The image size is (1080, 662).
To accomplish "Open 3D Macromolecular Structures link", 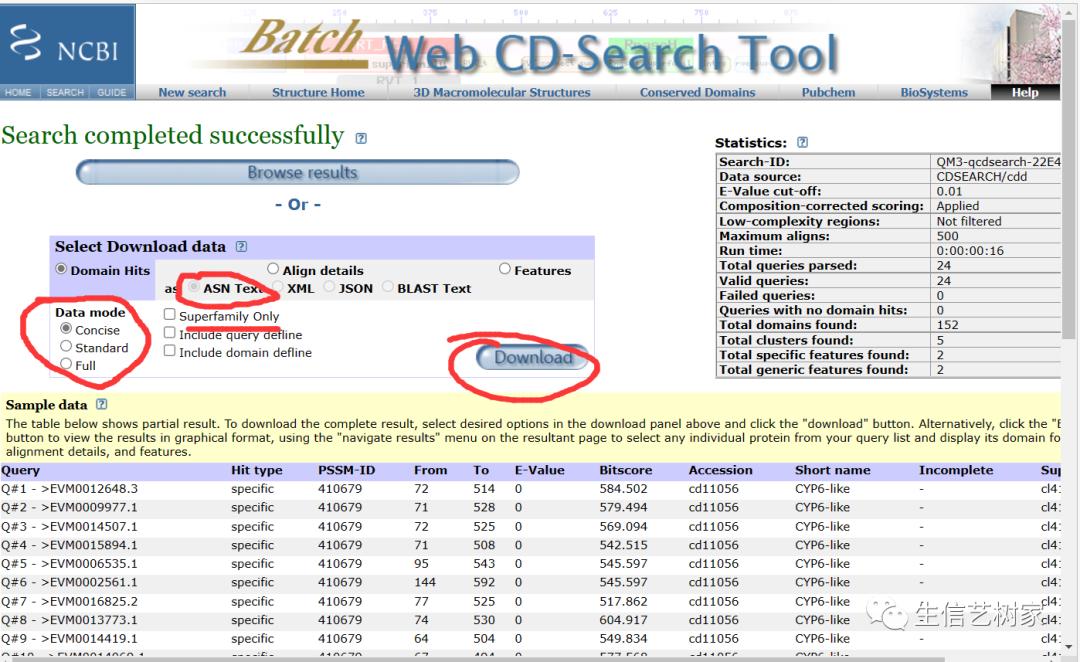I will tap(501, 92).
